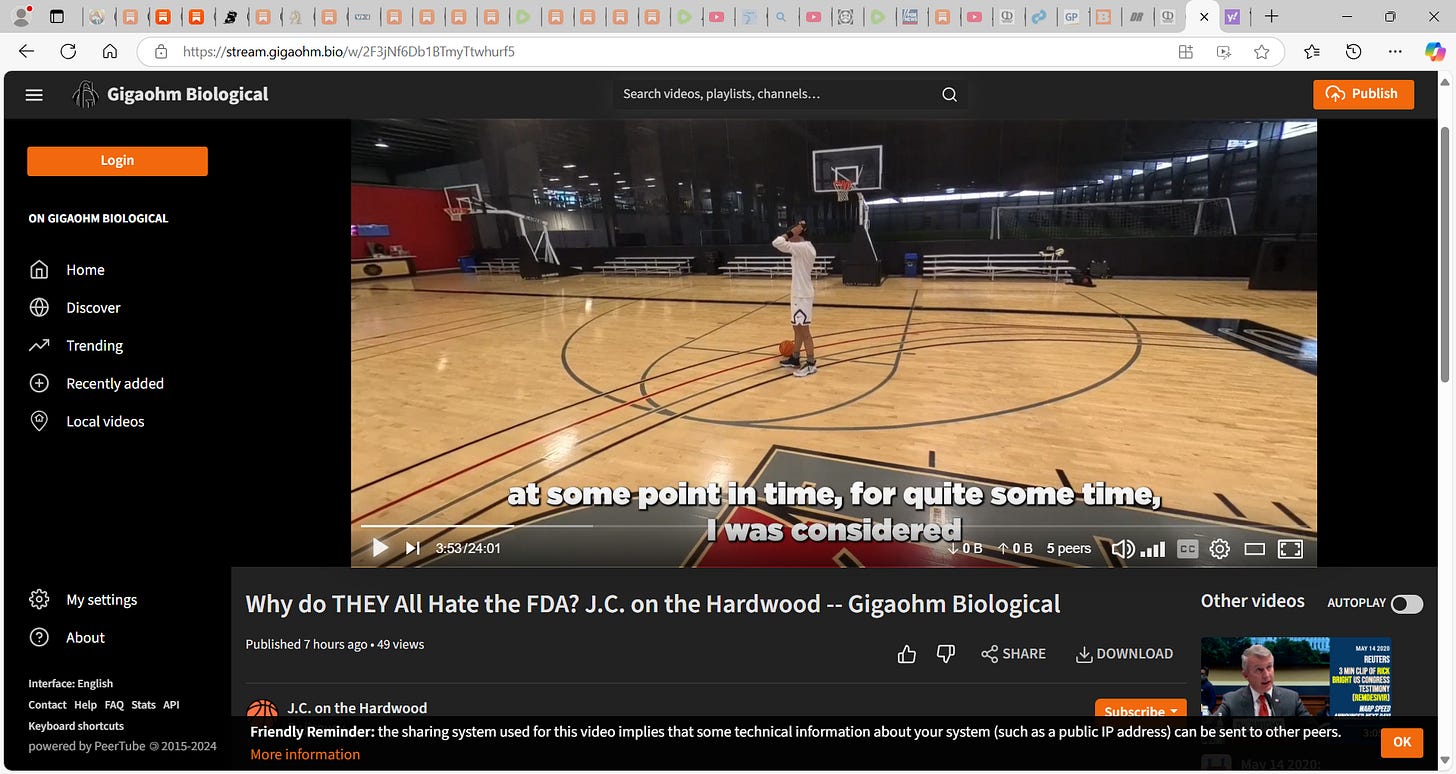Viewport: 1456px width, 774px height.
Task: Close the current browser tab
Action: click(x=1204, y=17)
